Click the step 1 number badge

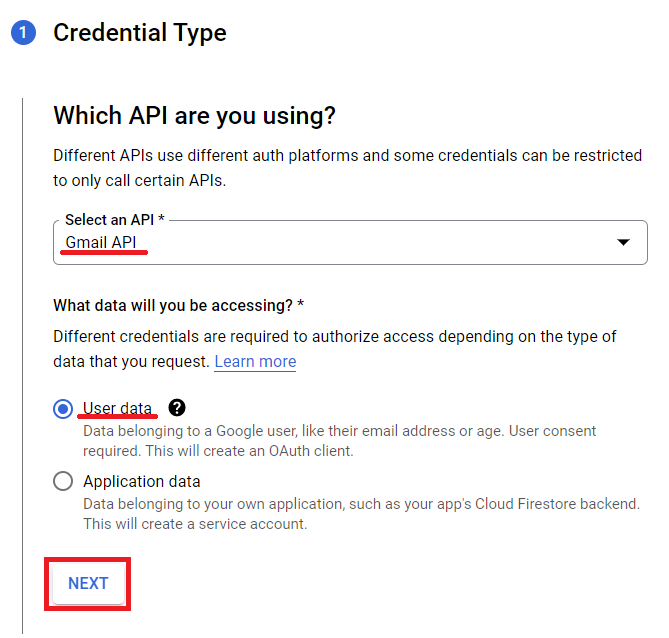(x=23, y=33)
